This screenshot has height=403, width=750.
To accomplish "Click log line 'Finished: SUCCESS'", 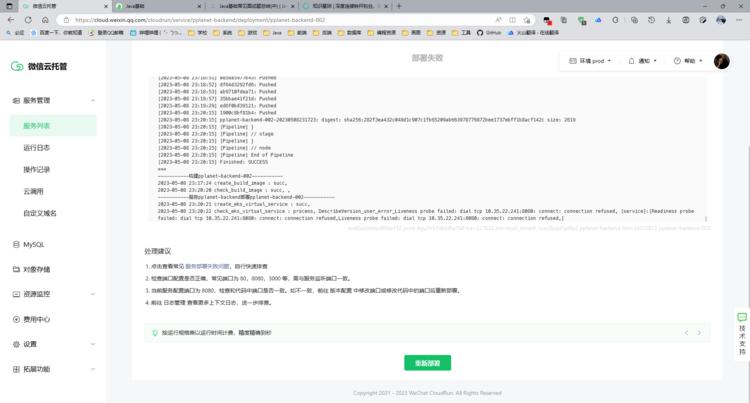I will (x=213, y=162).
